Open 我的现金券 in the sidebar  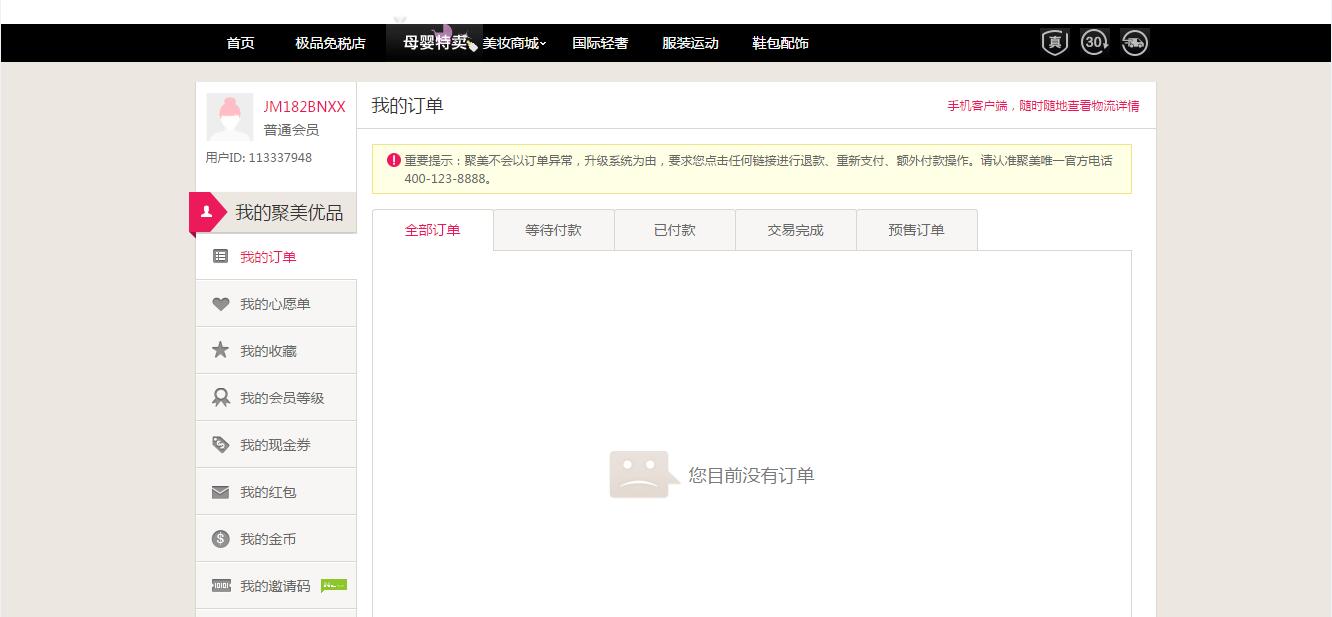276,445
